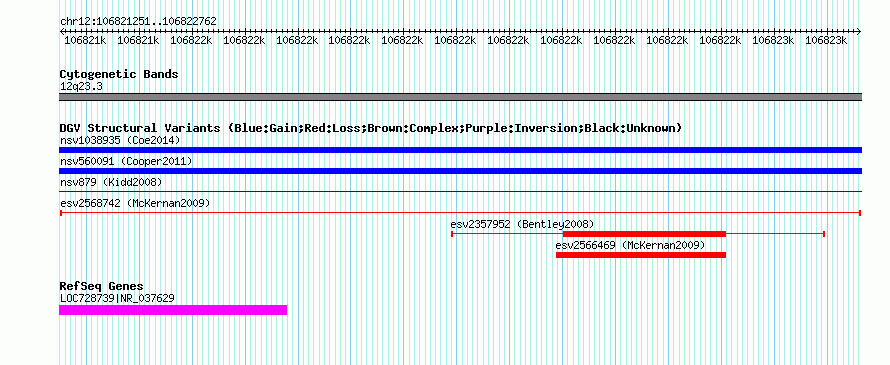This screenshot has width=890, height=365.
Task: Click the magenta LOC728739 gene bar
Action: tap(173, 310)
